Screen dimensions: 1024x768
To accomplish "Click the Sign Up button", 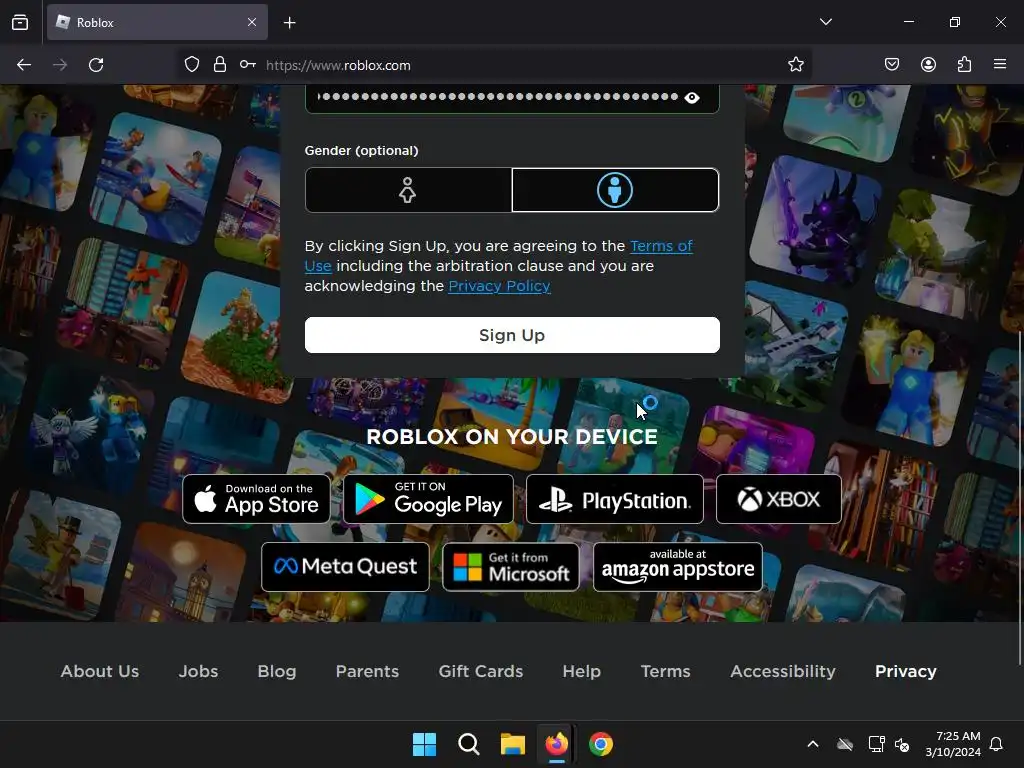I will 512,335.
